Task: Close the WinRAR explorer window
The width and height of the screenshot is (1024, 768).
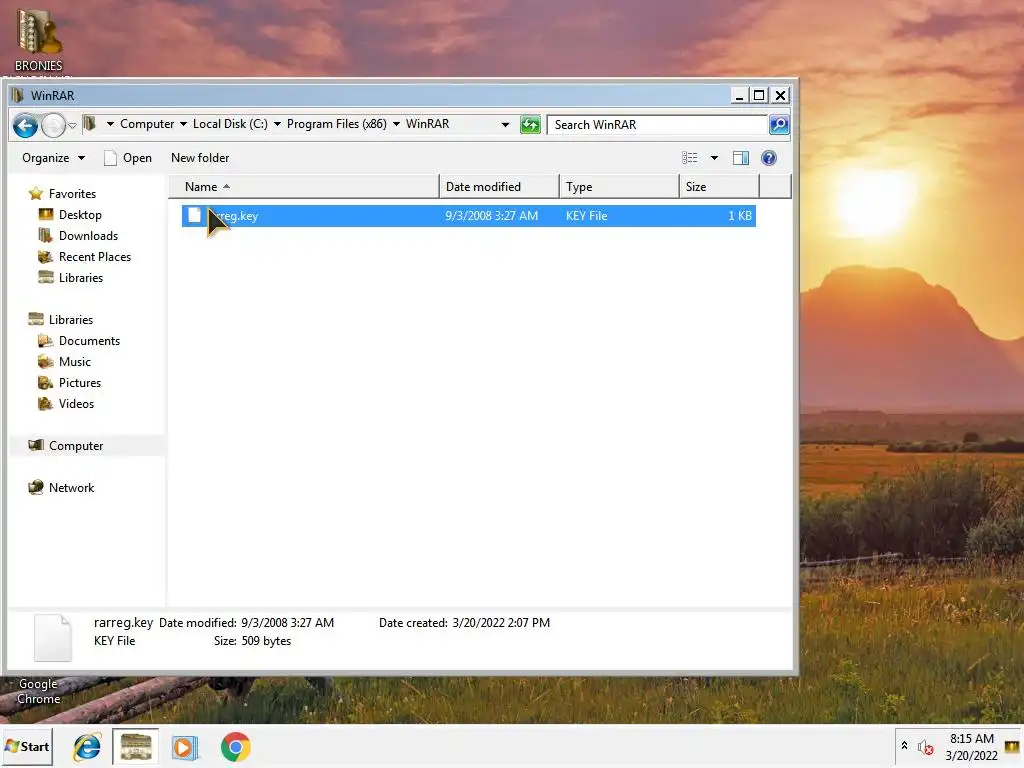Action: 780,95
